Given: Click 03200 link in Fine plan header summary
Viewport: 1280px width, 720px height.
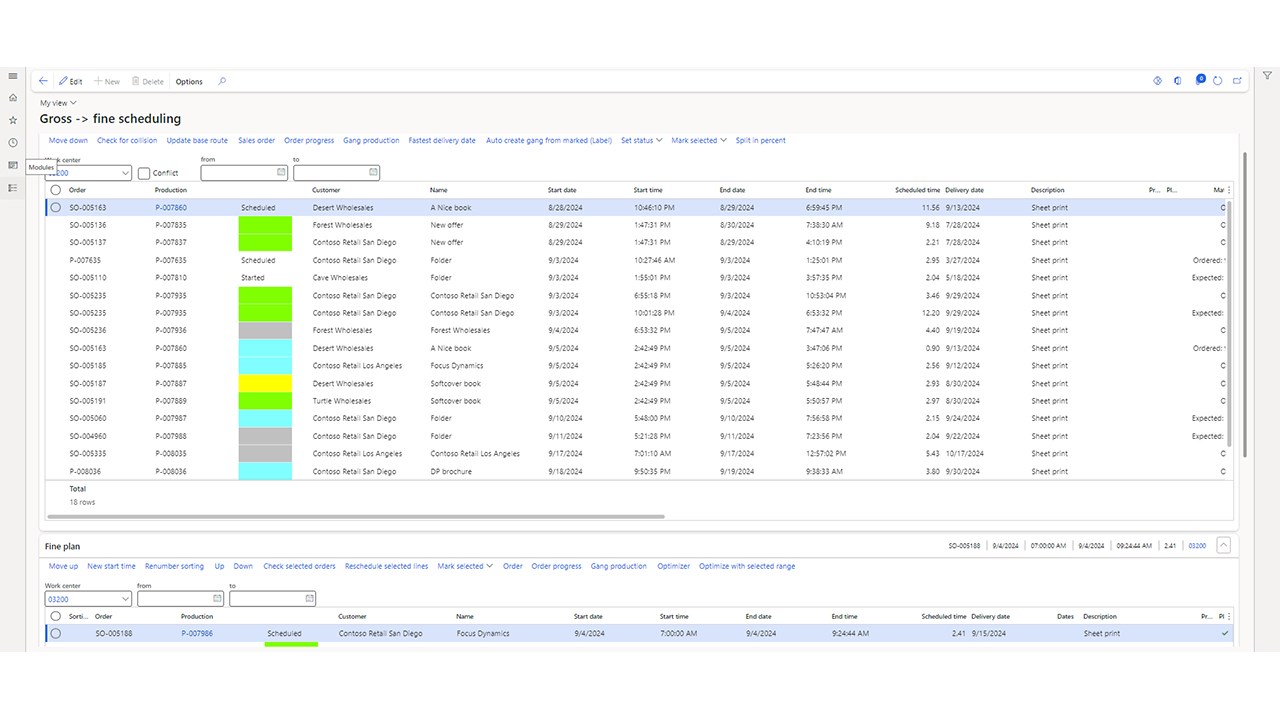Looking at the screenshot, I should click(1196, 546).
